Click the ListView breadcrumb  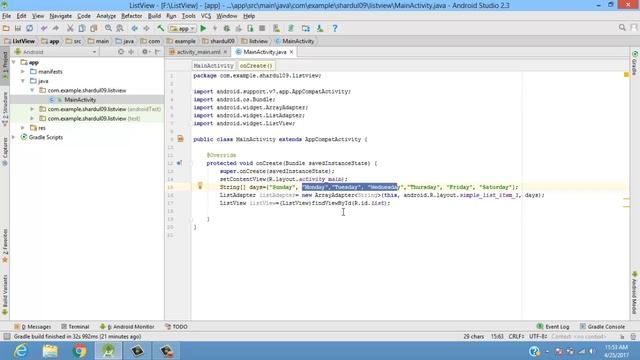coord(20,41)
